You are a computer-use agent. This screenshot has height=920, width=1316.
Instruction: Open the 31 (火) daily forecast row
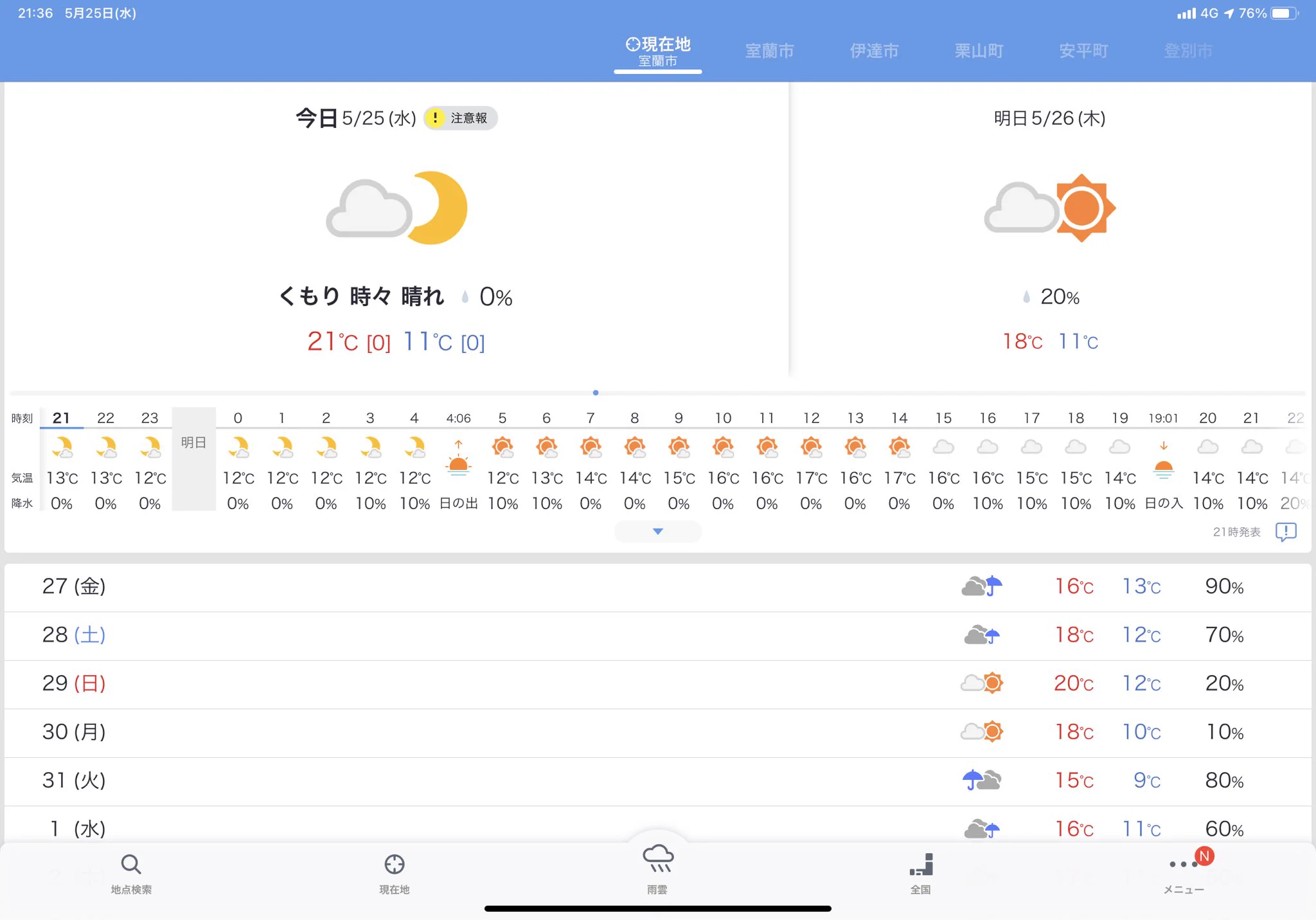(x=657, y=781)
